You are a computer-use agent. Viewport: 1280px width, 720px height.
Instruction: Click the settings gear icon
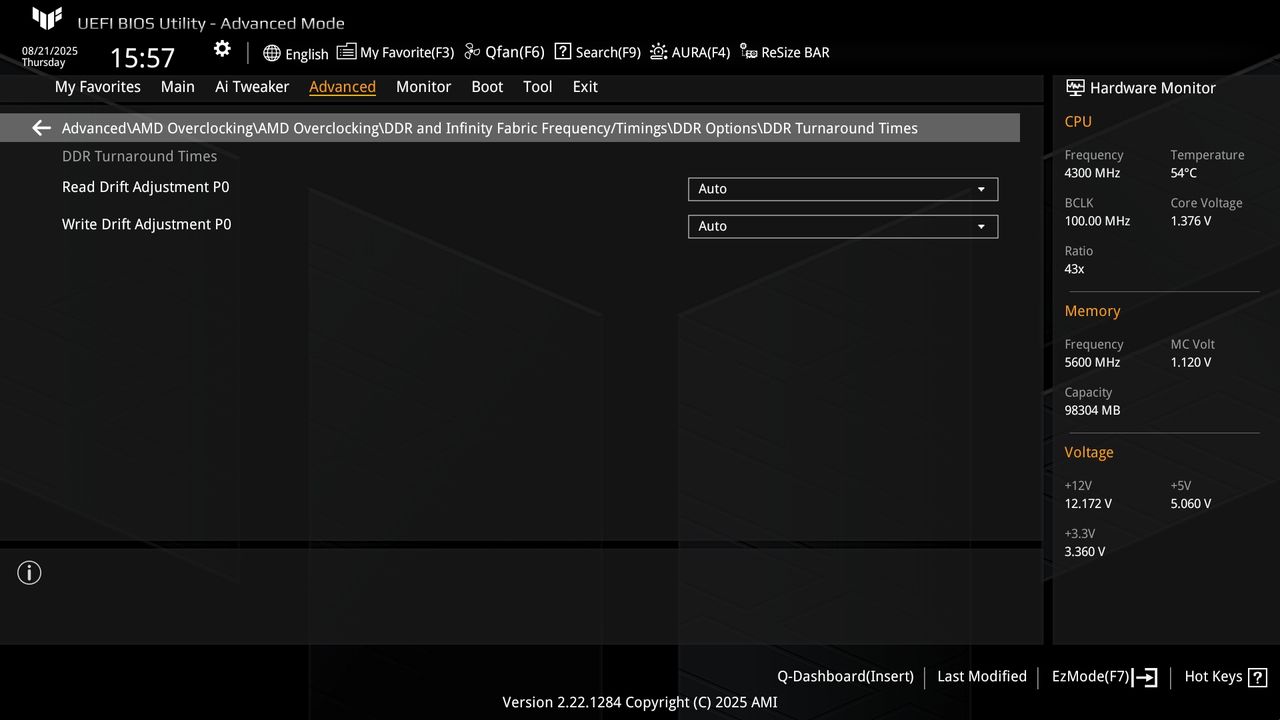(221, 47)
